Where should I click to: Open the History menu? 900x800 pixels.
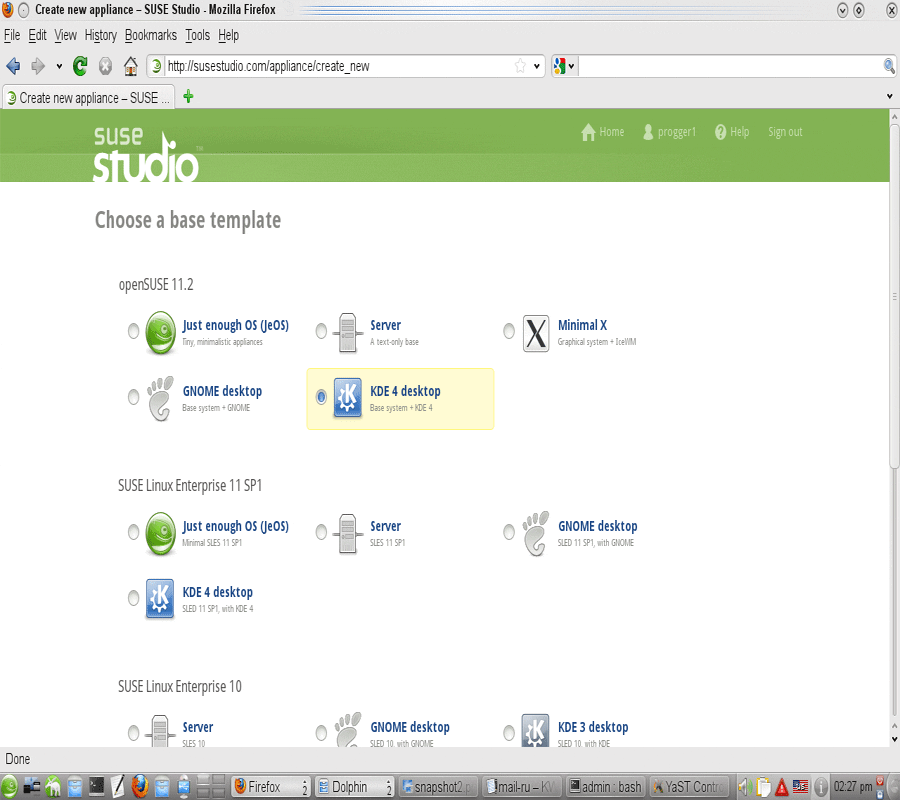pos(100,36)
